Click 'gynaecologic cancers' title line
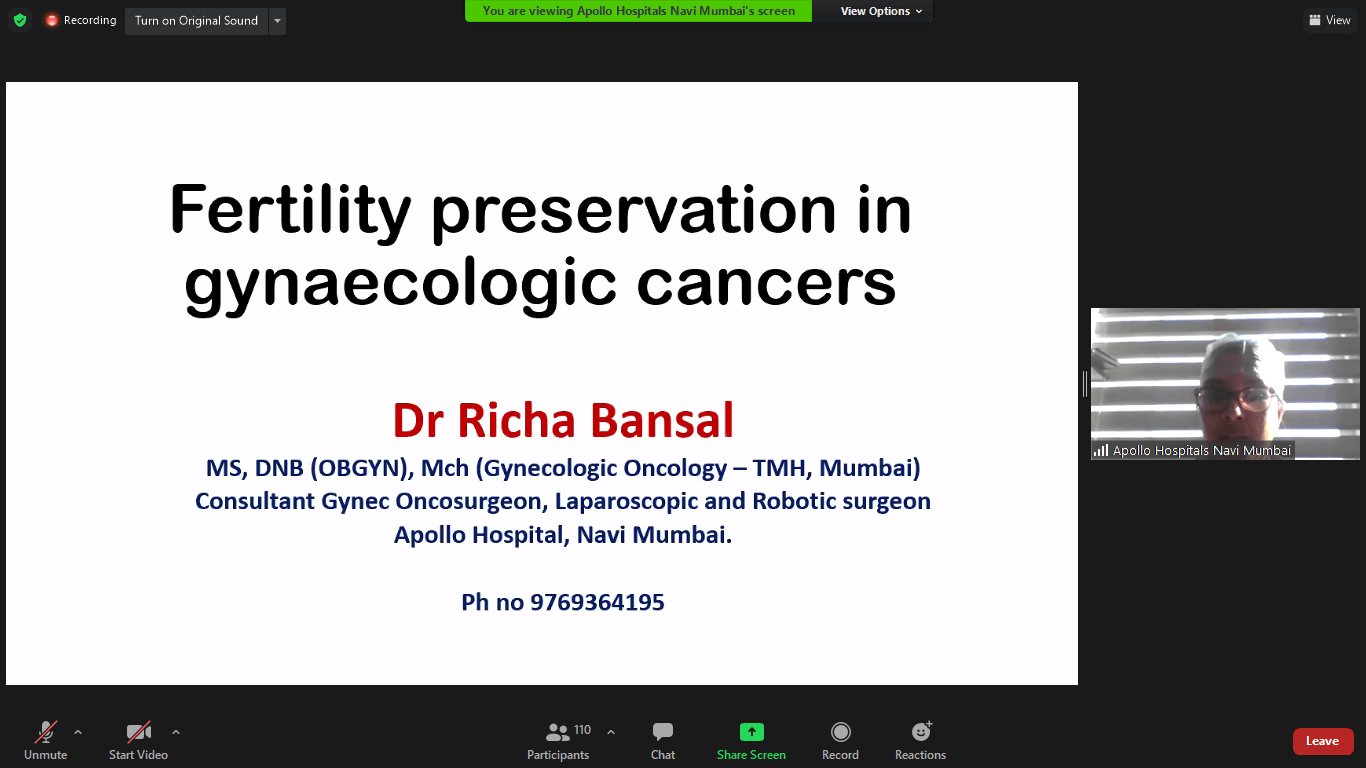1366x768 pixels. [x=540, y=283]
